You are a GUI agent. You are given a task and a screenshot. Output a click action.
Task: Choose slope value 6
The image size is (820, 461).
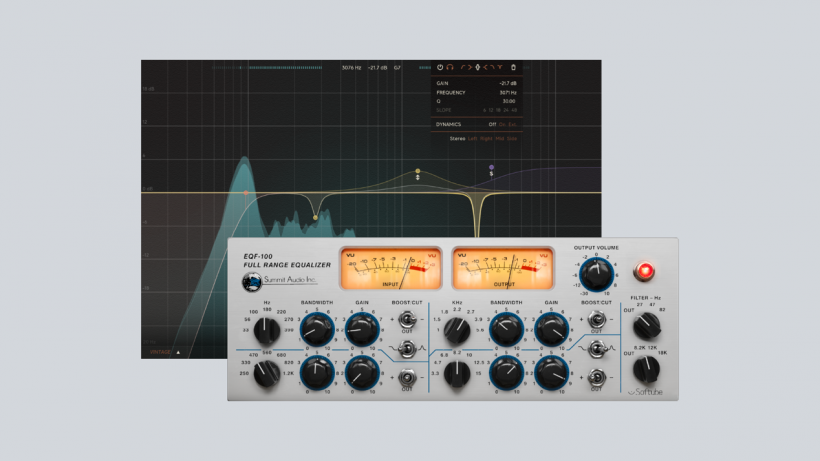click(x=484, y=110)
